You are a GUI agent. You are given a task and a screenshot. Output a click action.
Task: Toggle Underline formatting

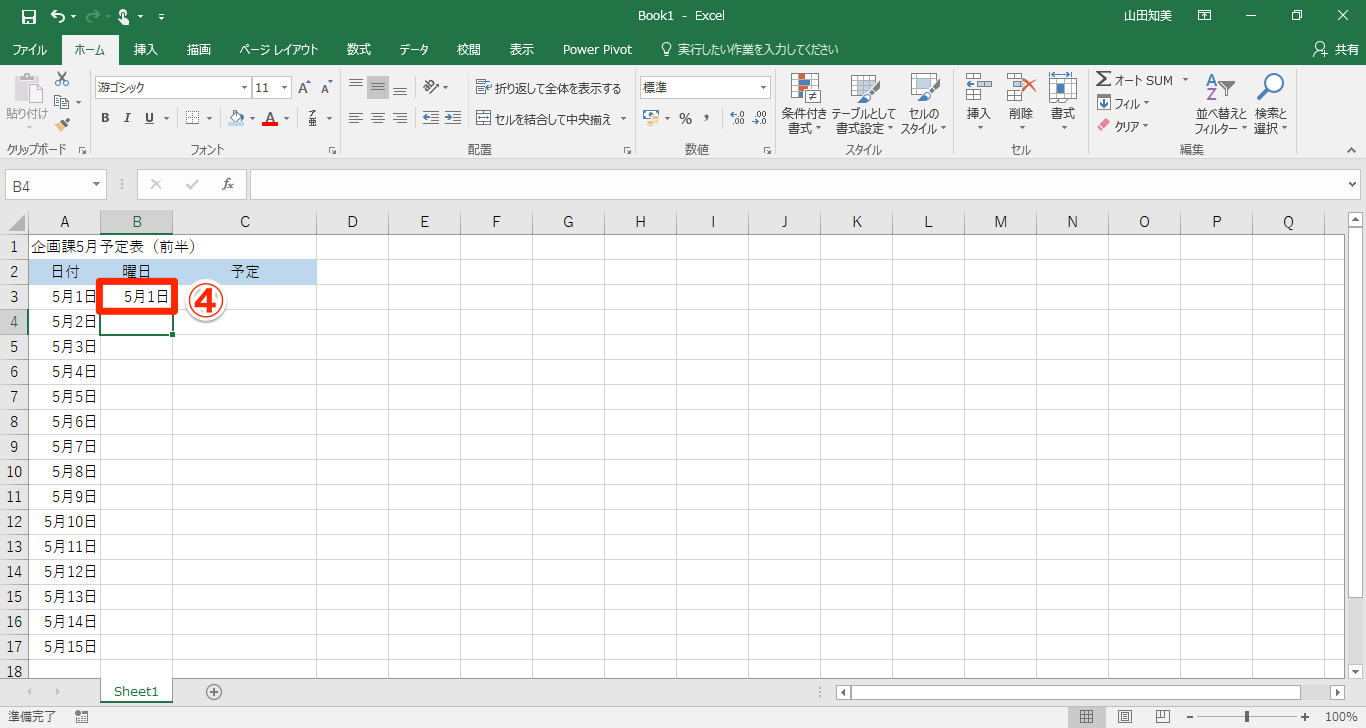tap(150, 118)
